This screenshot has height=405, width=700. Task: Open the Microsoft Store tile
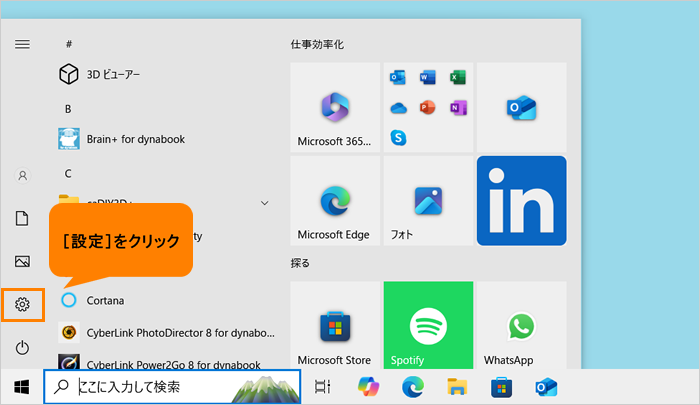[x=335, y=325]
